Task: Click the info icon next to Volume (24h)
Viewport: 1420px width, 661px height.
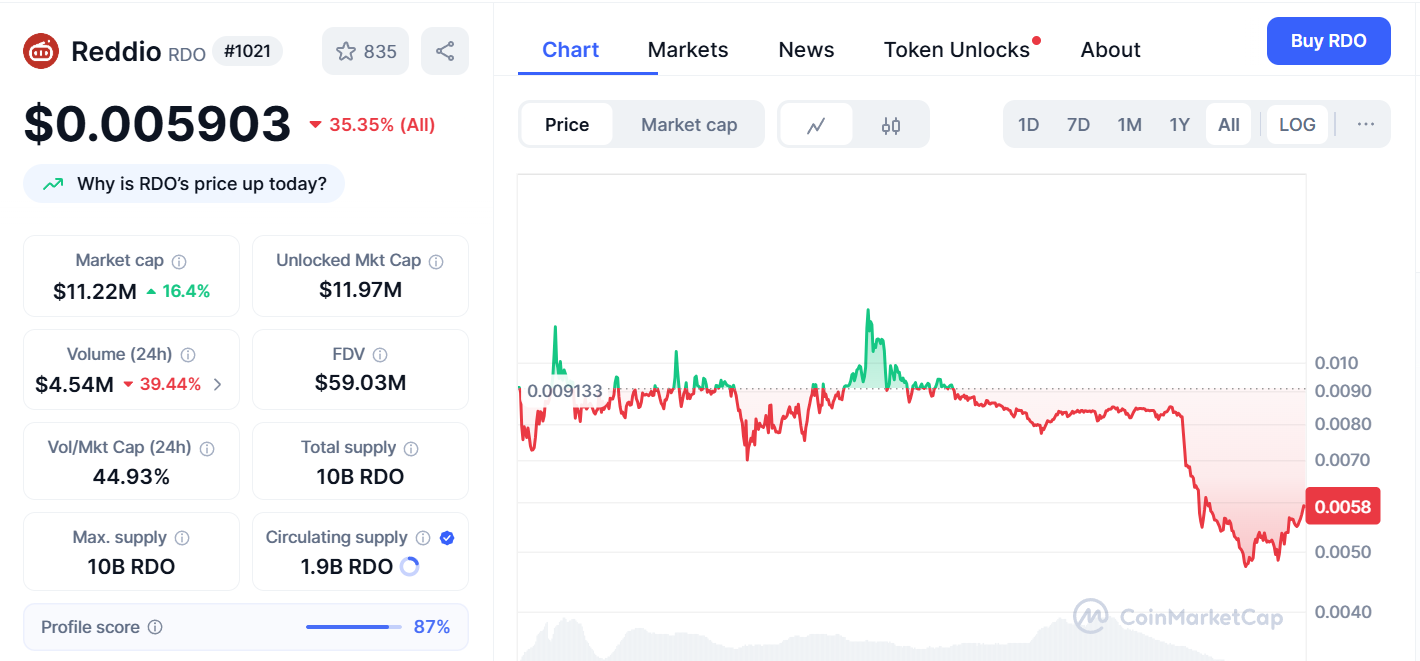Action: 188,354
